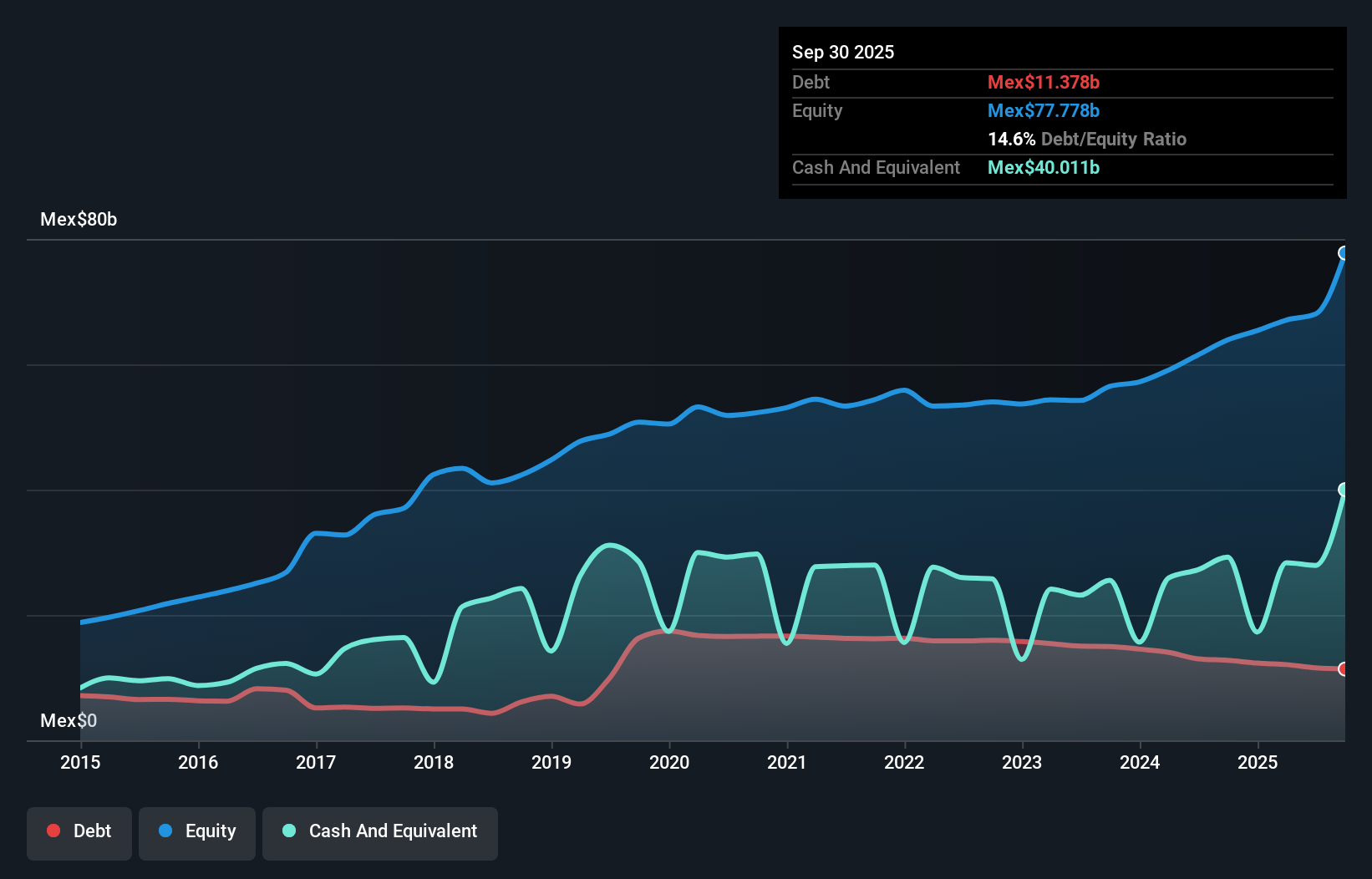This screenshot has width=1372, height=879.
Task: Click the red color swatch in Debt legend
Action: pos(54,831)
